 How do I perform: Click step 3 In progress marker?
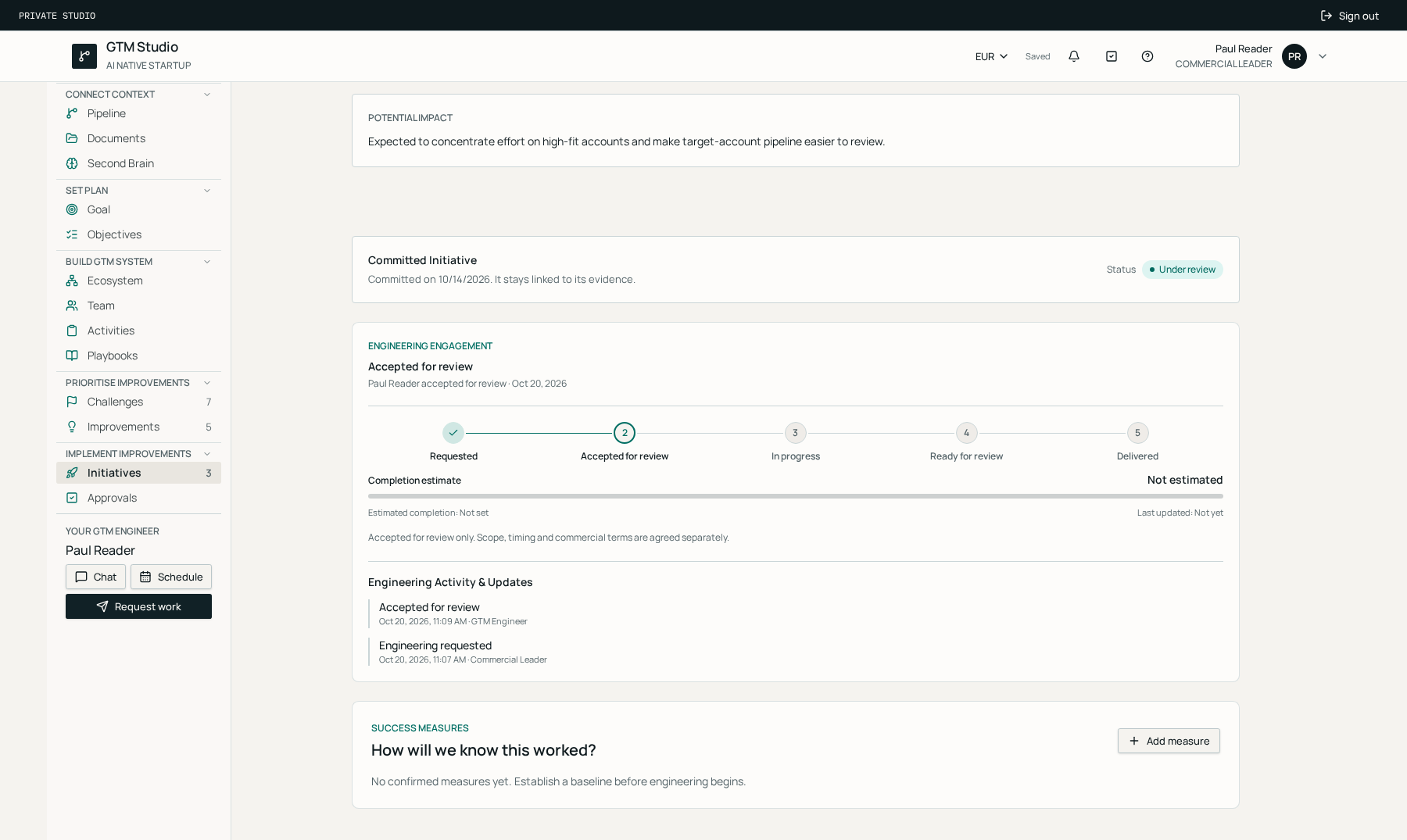(x=796, y=433)
